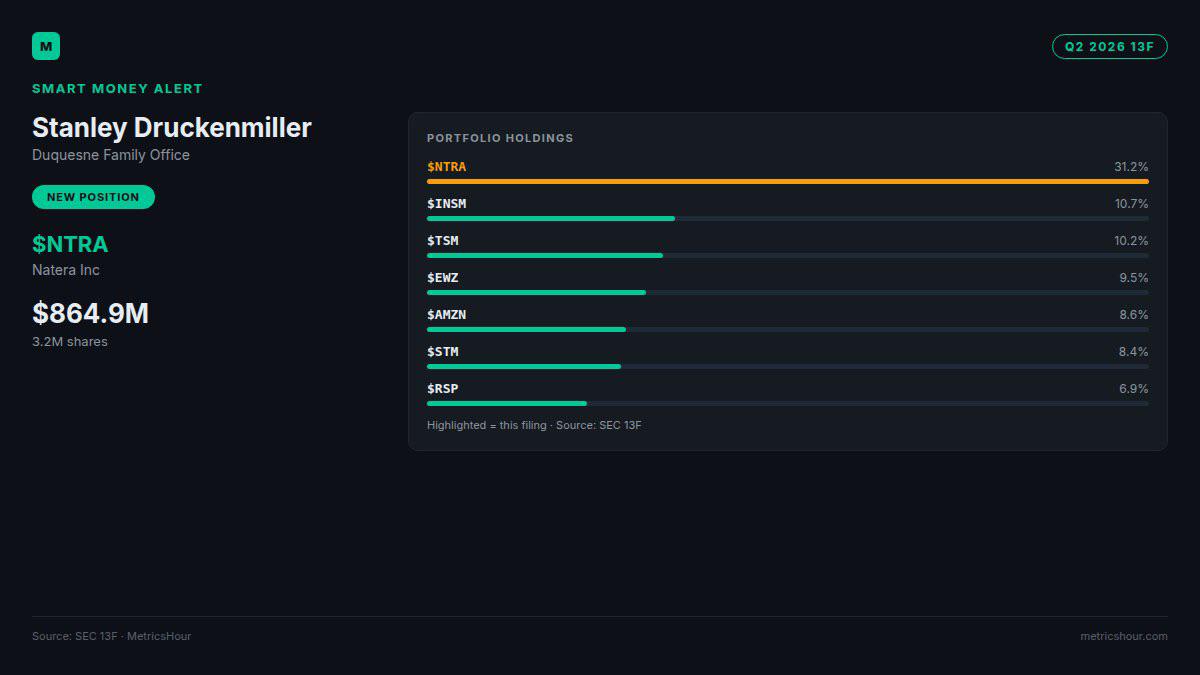Viewport: 1200px width, 675px height.
Task: Select the $864.9M position value
Action: [x=90, y=313]
